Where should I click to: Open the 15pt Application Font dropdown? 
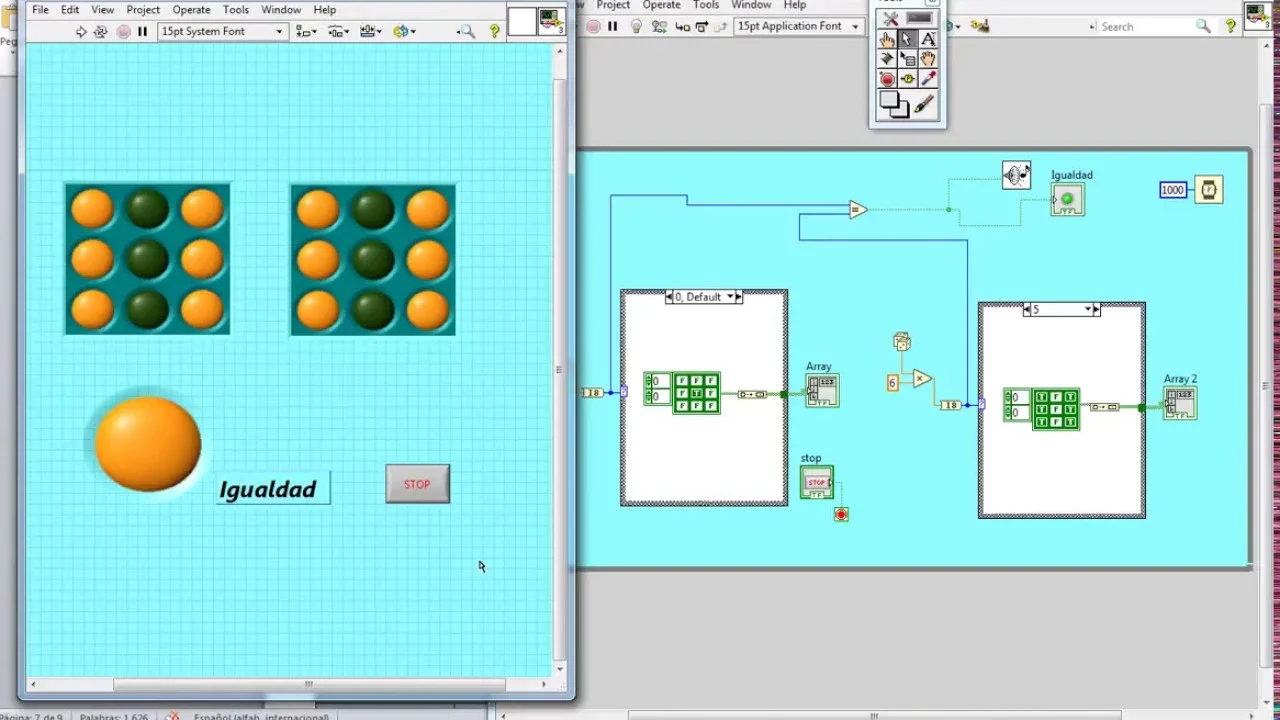(x=798, y=27)
